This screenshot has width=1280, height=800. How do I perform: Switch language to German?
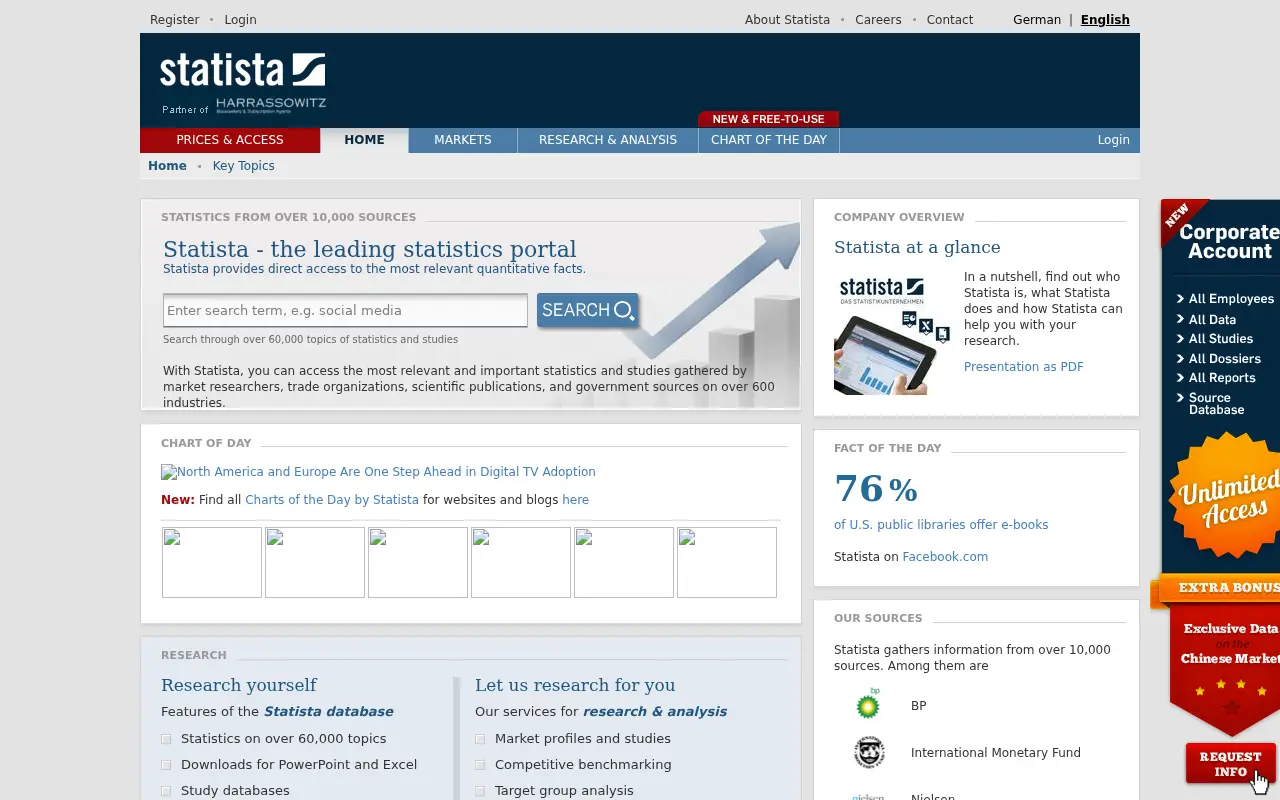click(1037, 19)
